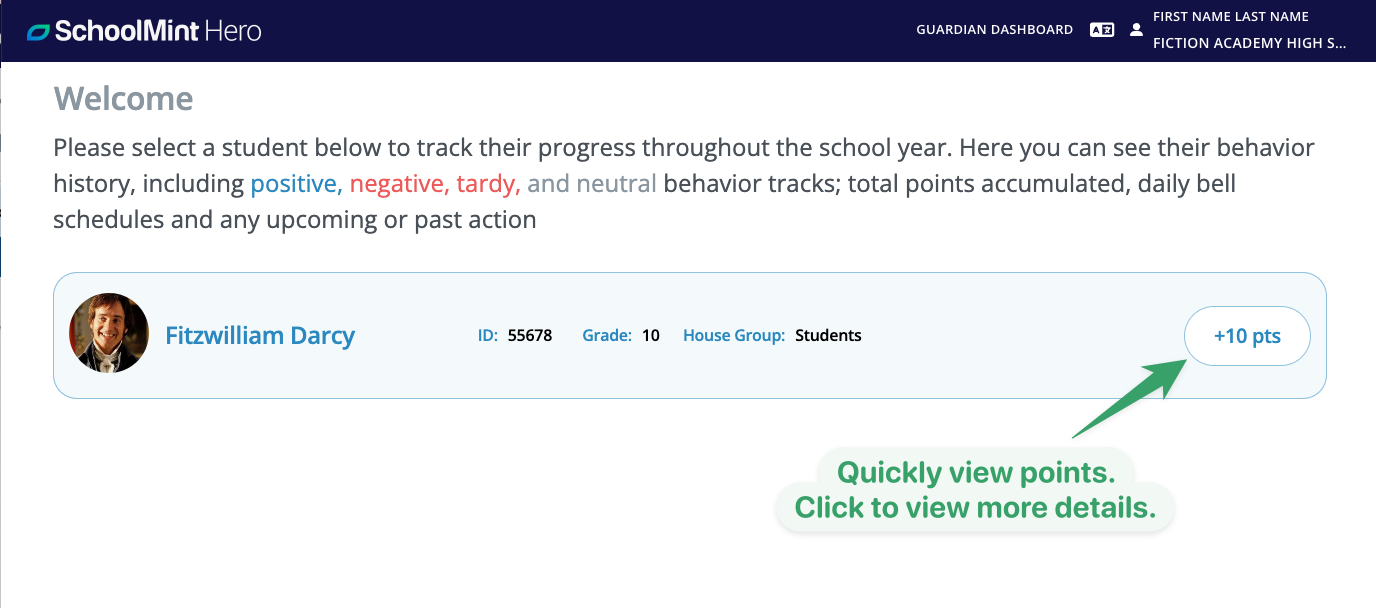Select the Fitzwilliam Darcy student card

tap(690, 336)
